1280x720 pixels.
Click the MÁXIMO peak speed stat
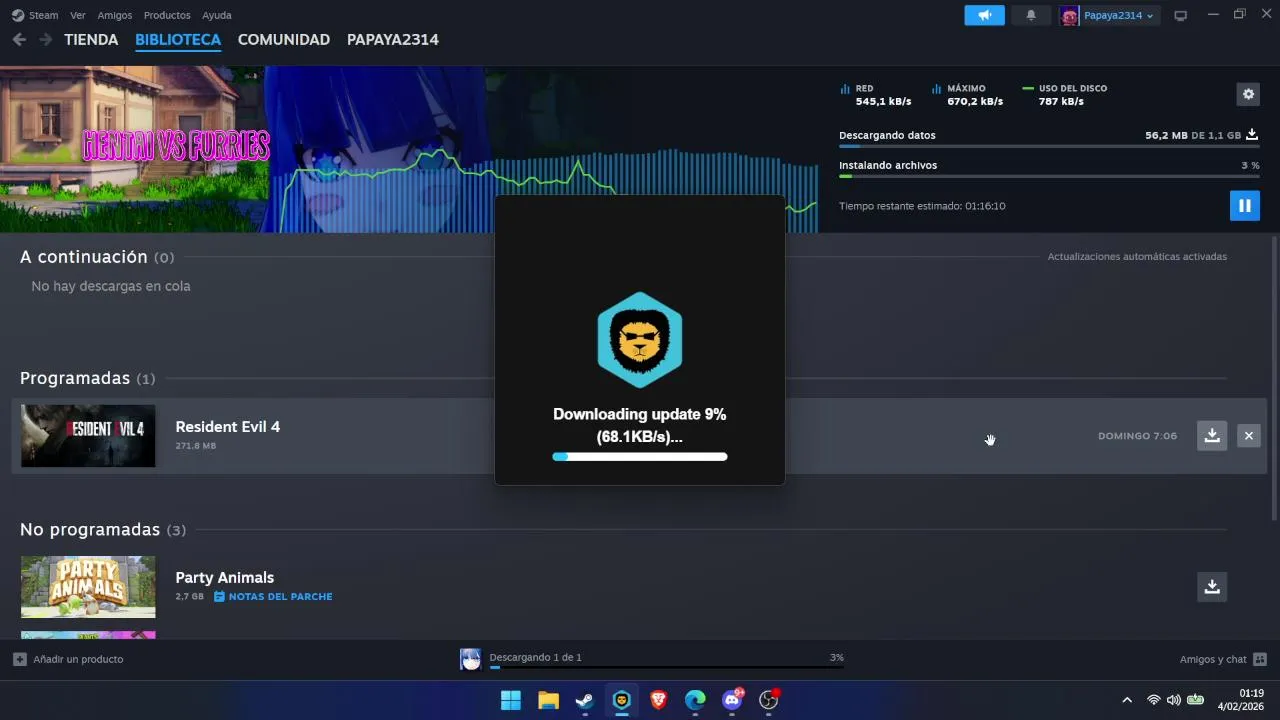pyautogui.click(x=967, y=95)
